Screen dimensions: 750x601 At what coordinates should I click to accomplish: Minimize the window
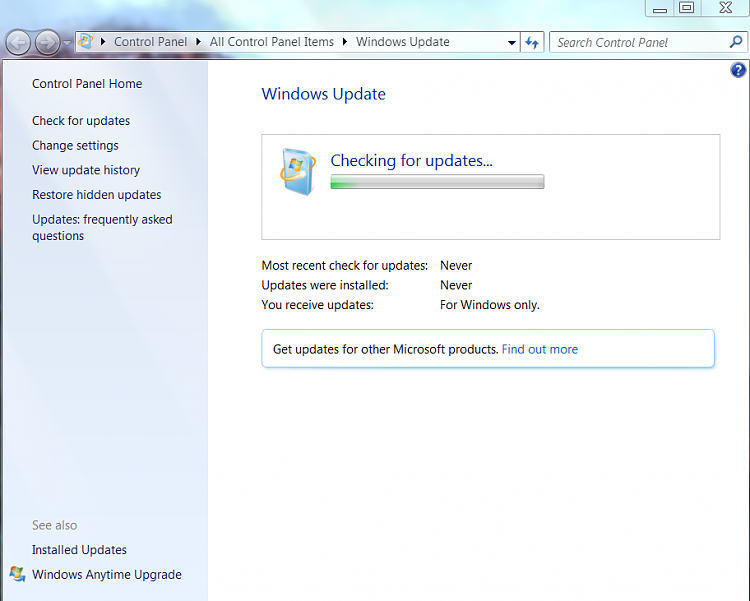point(660,8)
